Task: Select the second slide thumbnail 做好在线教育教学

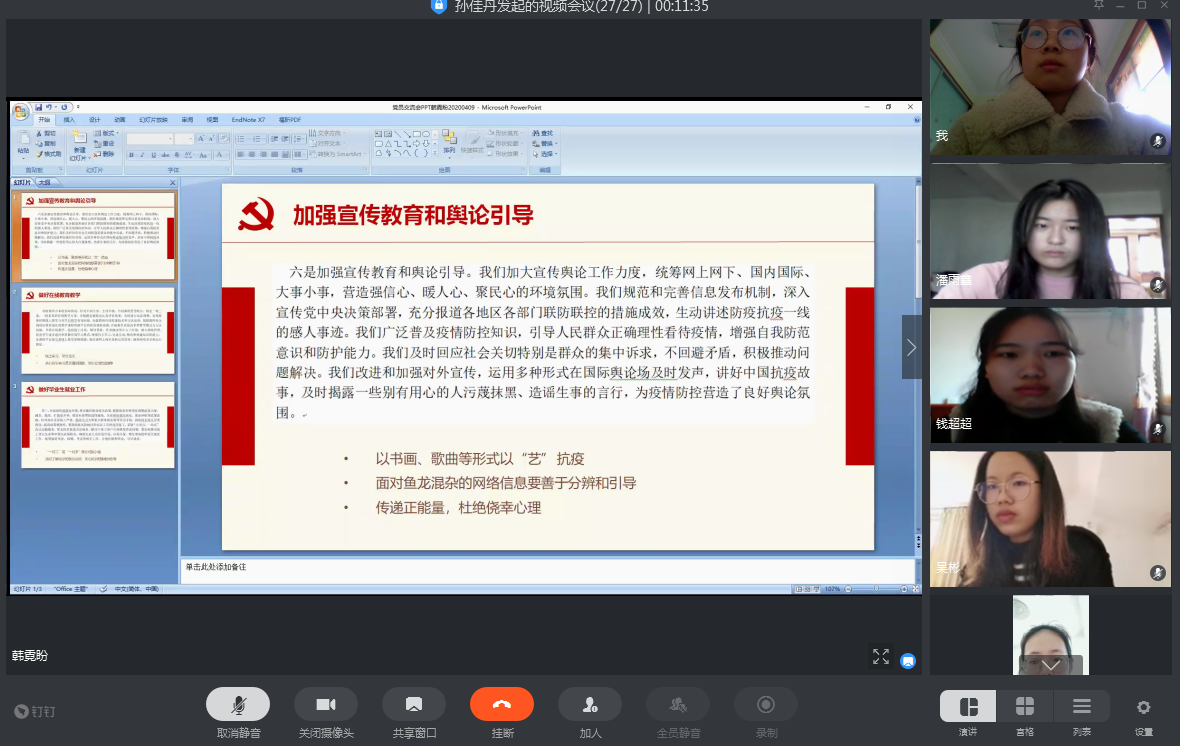Action: [97, 330]
